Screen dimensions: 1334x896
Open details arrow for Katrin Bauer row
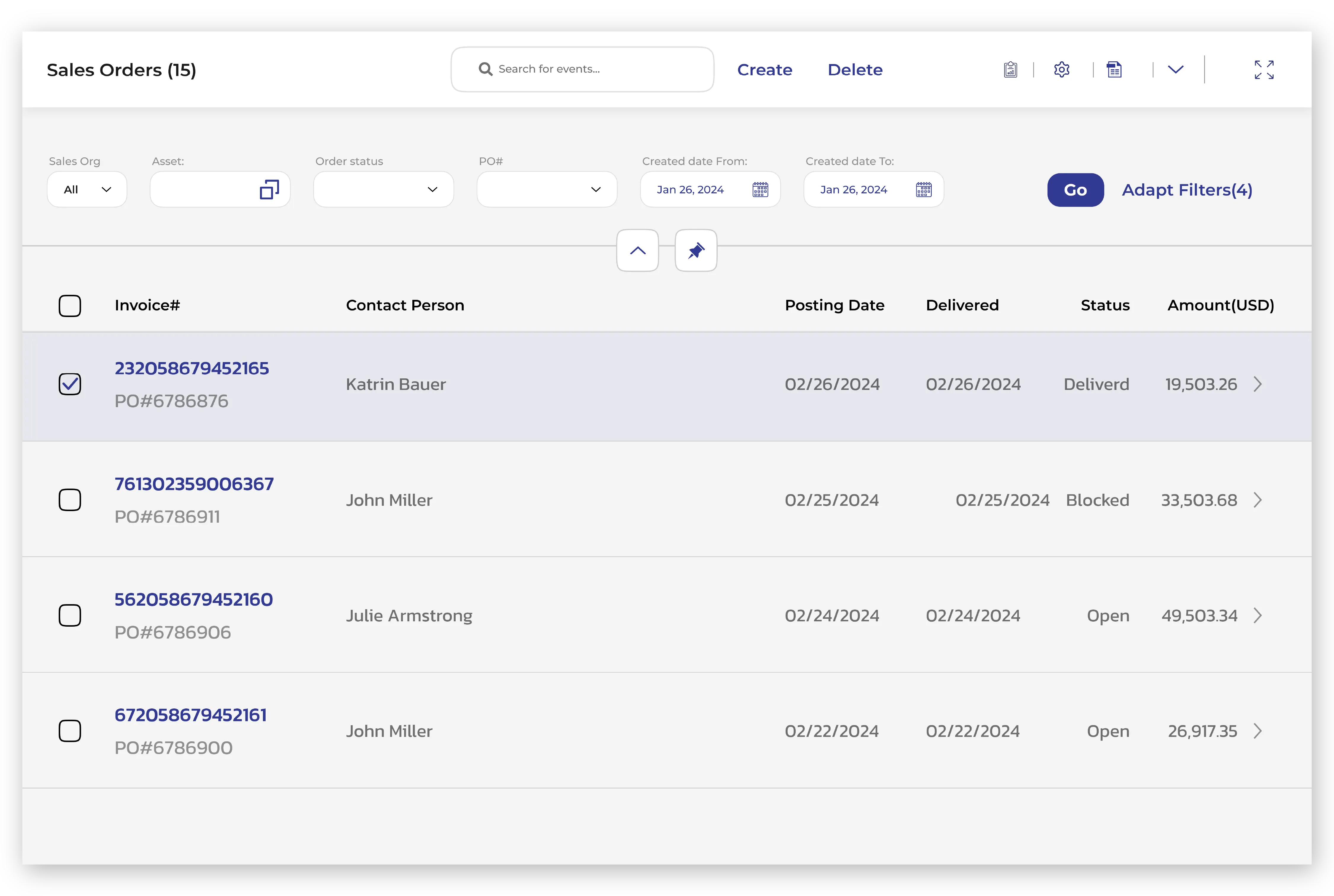click(x=1258, y=384)
